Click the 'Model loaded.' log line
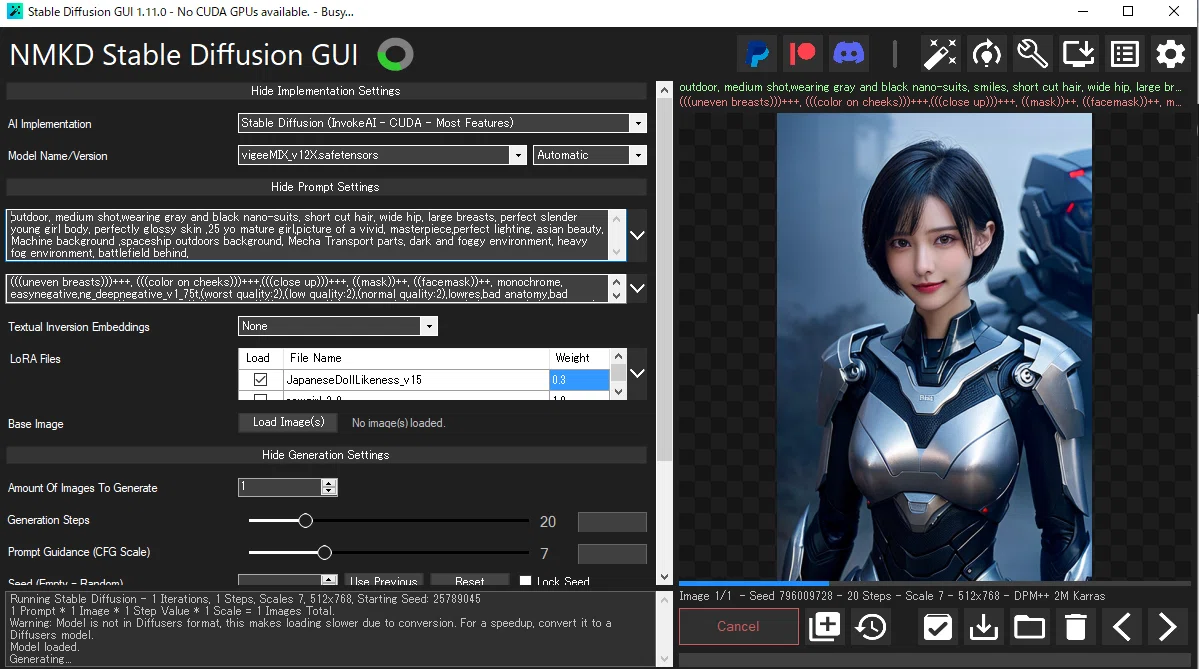This screenshot has width=1199, height=669. [x=44, y=647]
